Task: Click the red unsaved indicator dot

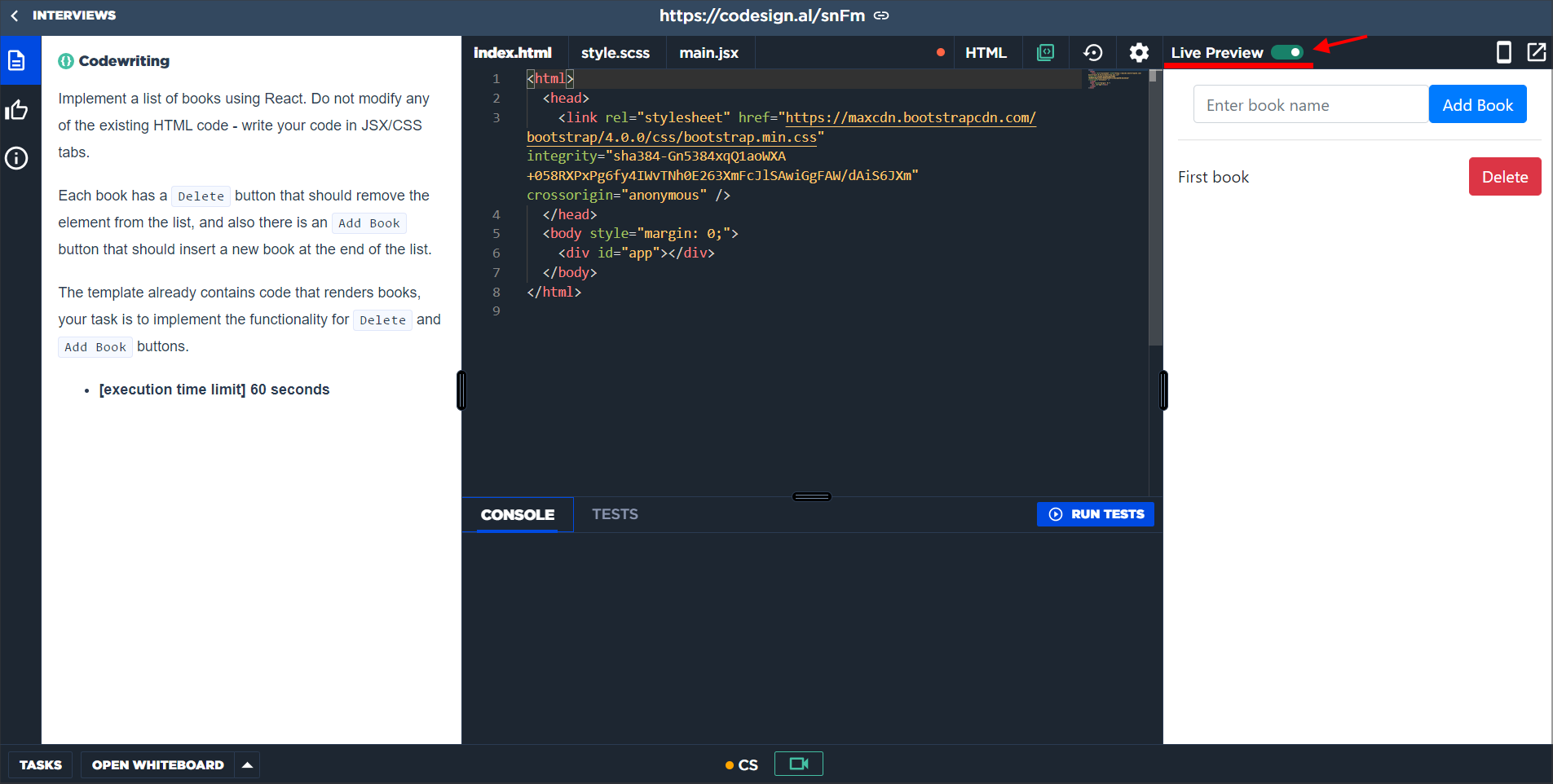Action: [941, 52]
